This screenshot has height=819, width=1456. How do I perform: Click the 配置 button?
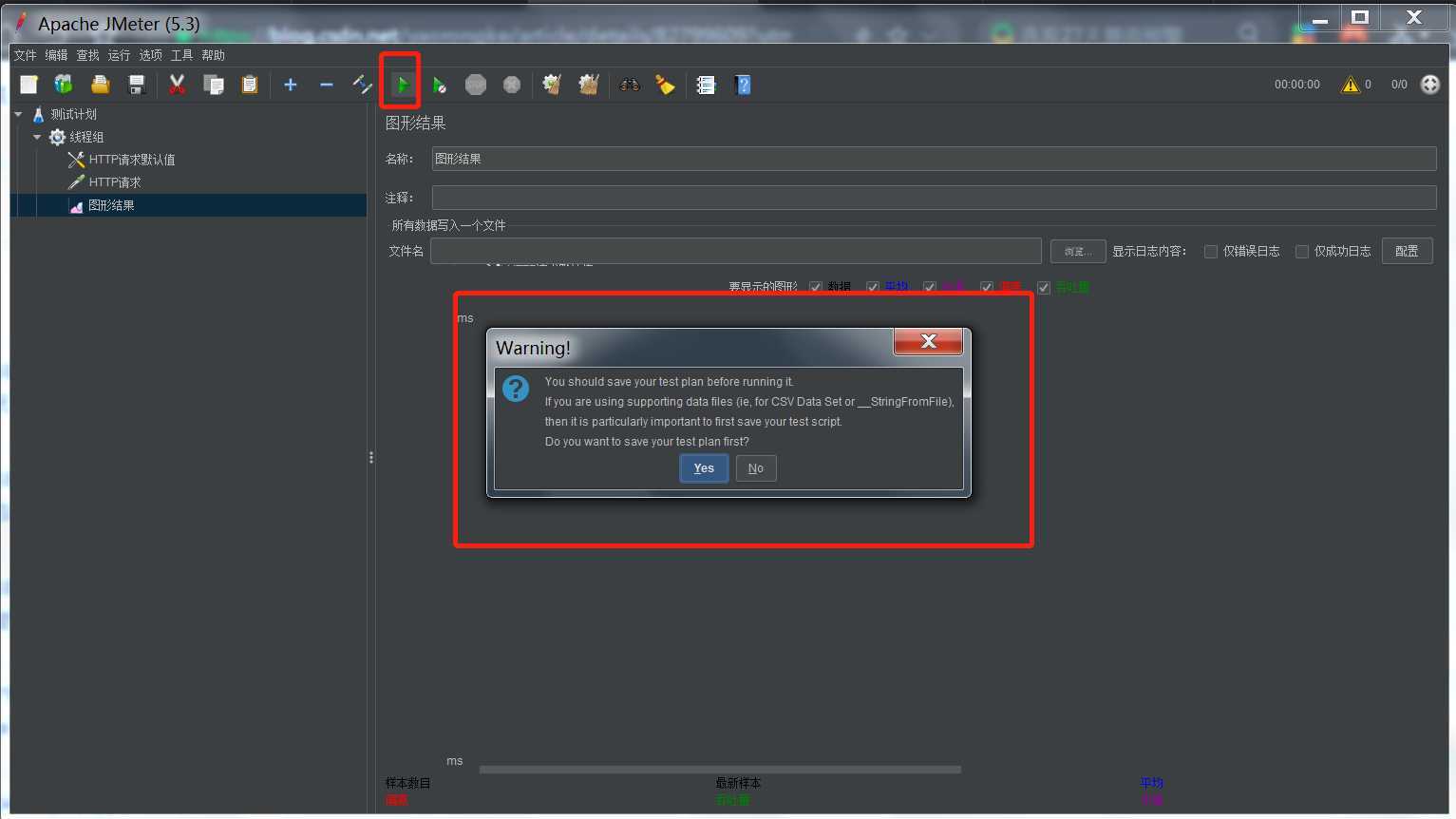[x=1407, y=251]
